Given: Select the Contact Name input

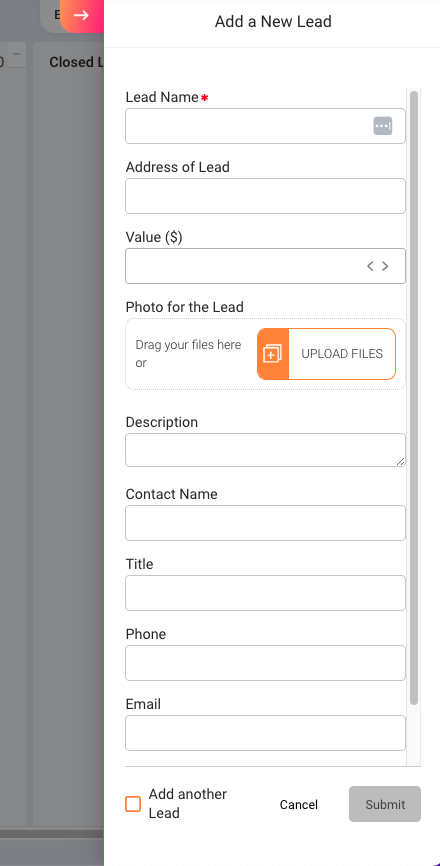Looking at the screenshot, I should click(265, 523).
